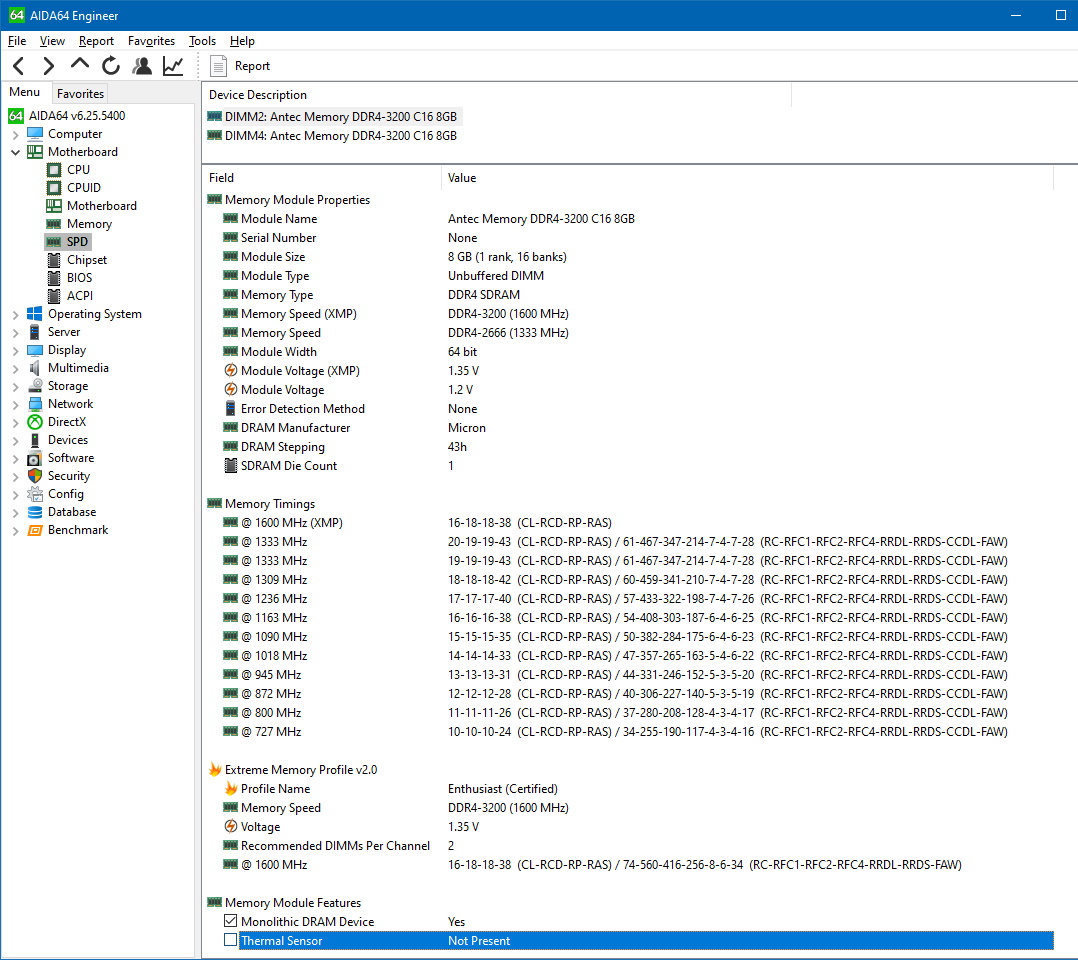
Task: Select the CPU icon in Motherboard tree
Action: (x=54, y=169)
